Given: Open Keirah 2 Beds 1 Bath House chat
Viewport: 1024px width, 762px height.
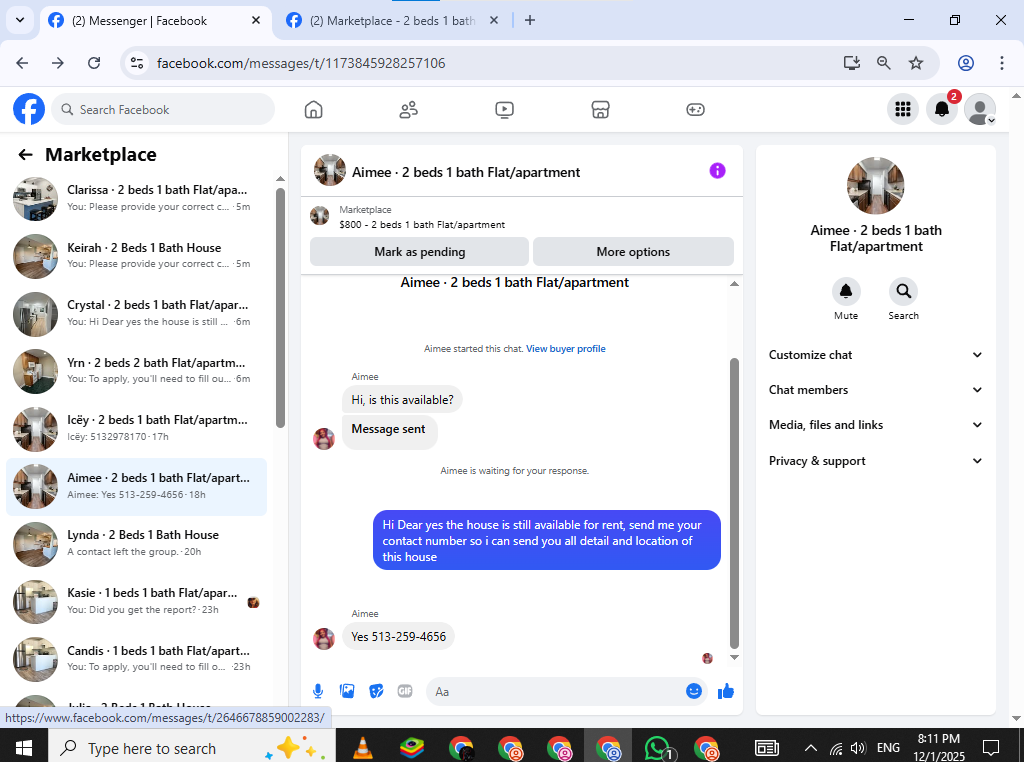Looking at the screenshot, I should pyautogui.click(x=137, y=256).
